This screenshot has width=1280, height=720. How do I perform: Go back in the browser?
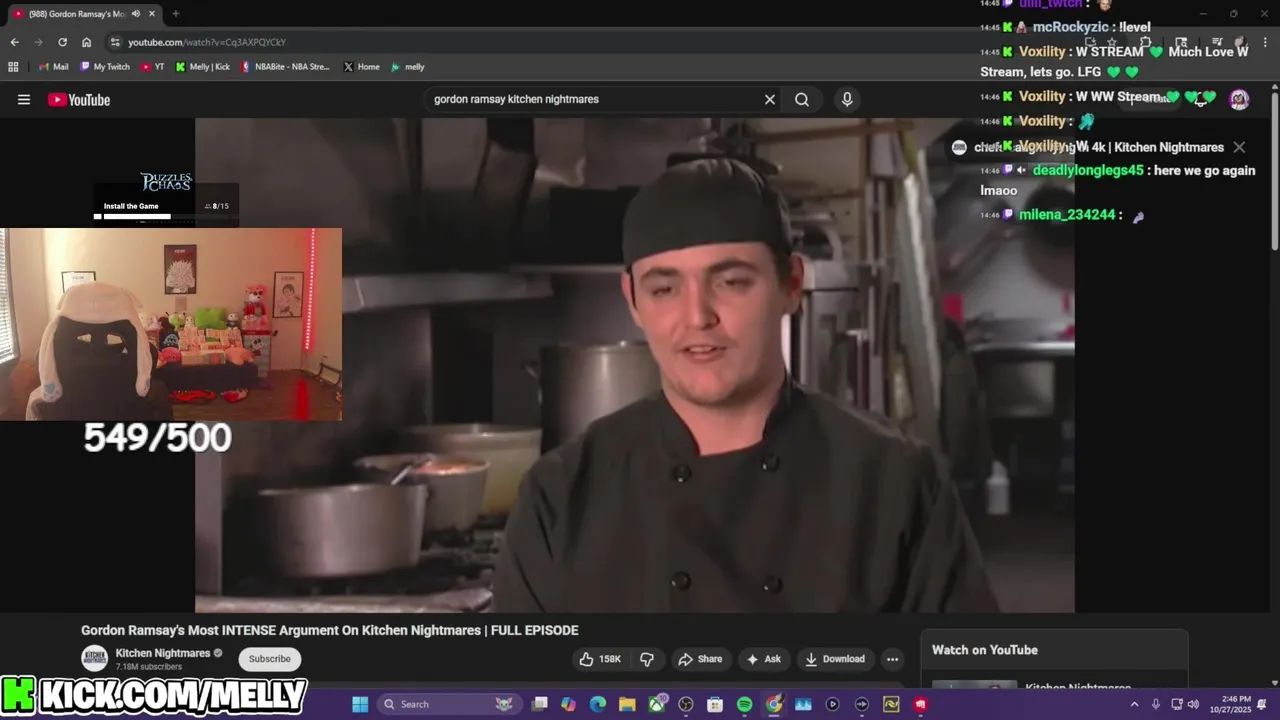pyautogui.click(x=15, y=42)
